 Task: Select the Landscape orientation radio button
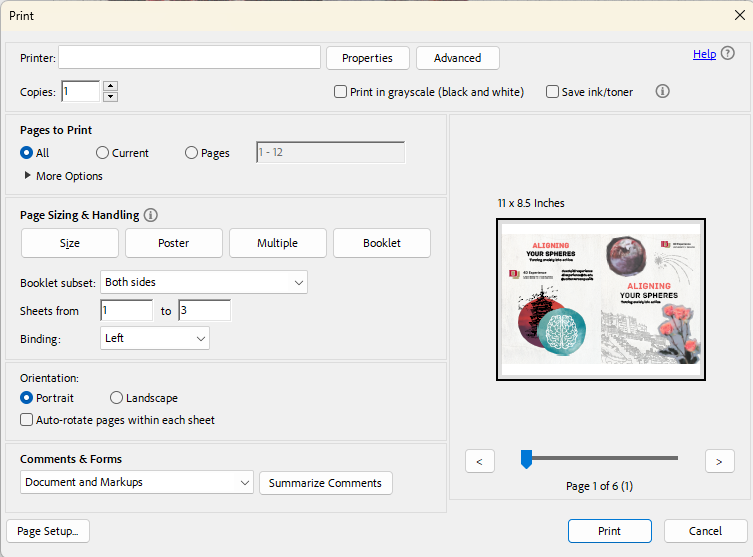(116, 398)
